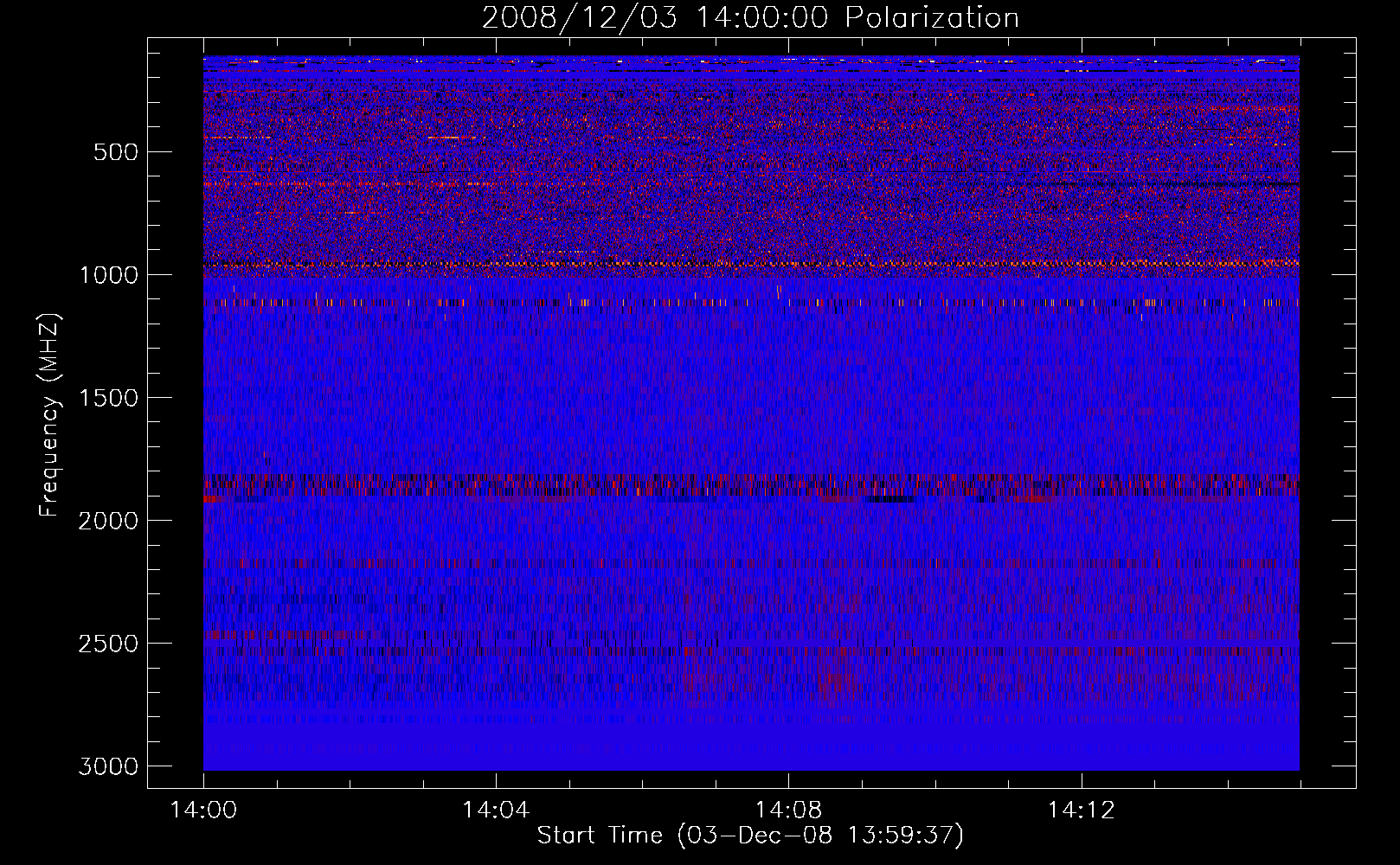Click the 3000 frequency tick label
1400x865 pixels.
tap(108, 766)
